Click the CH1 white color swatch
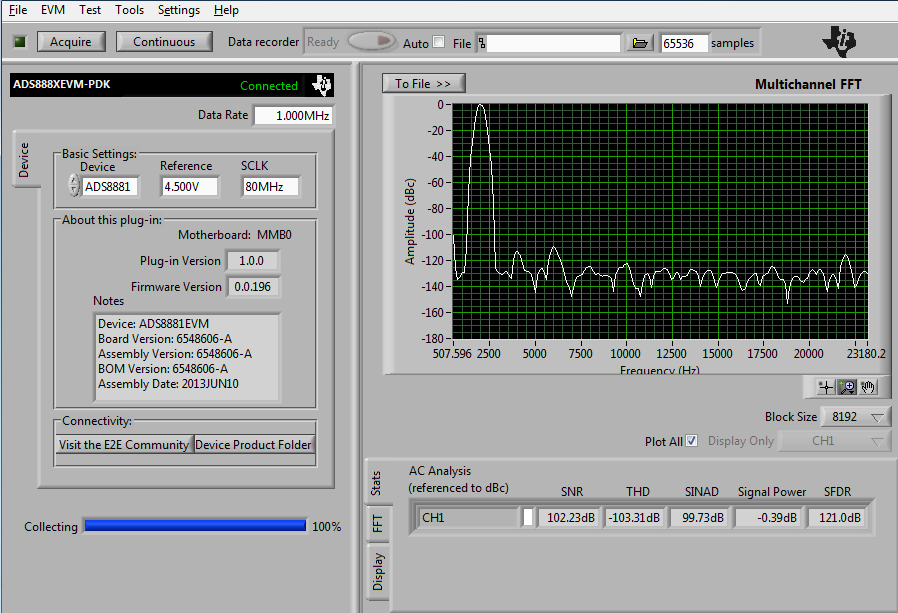Image resolution: width=898 pixels, height=613 pixels. click(x=528, y=517)
